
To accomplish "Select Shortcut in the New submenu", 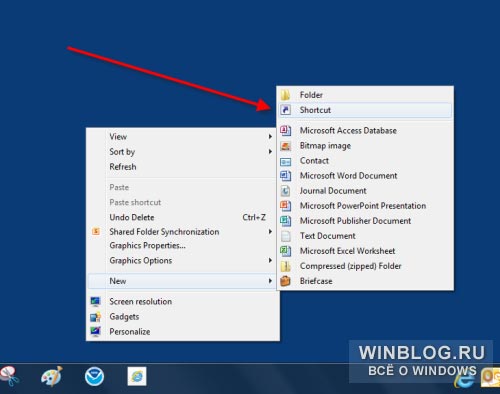I will tap(315, 110).
